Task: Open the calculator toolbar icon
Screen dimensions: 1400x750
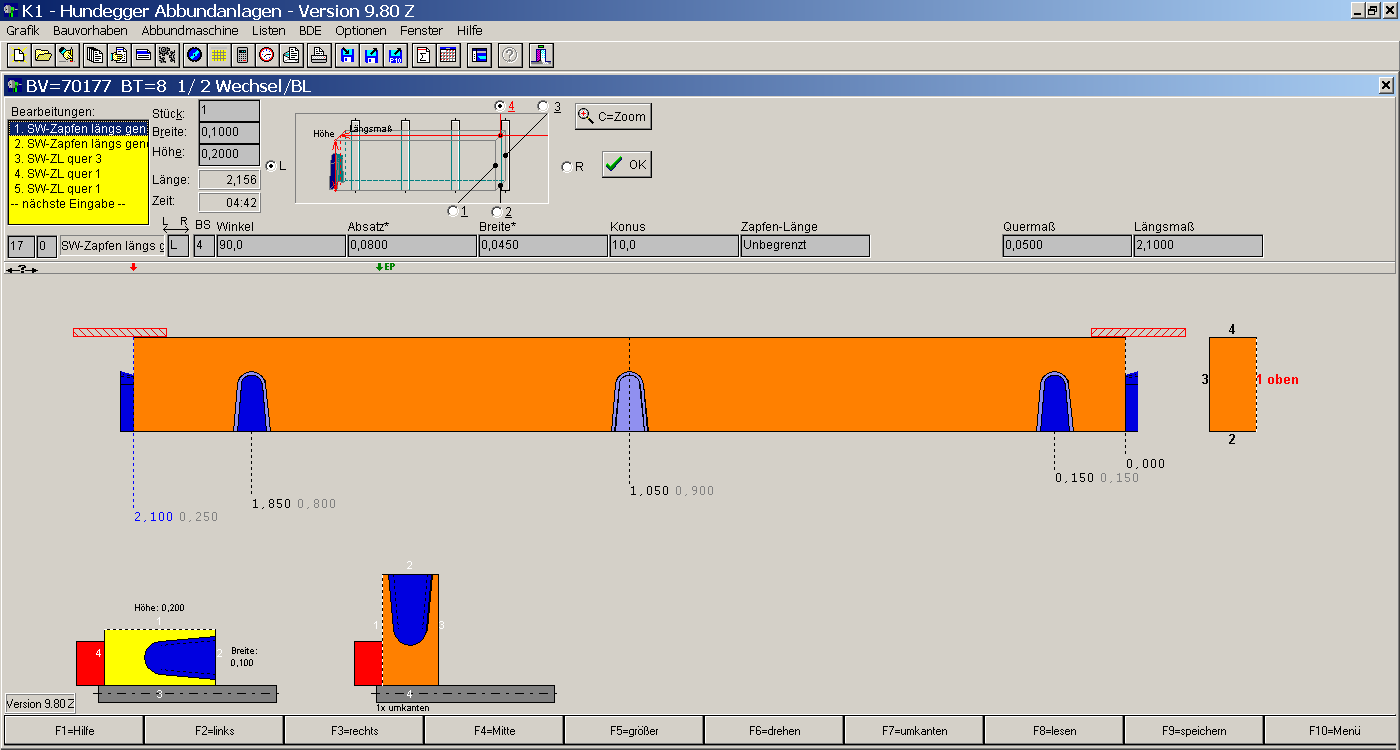Action: tap(242, 55)
